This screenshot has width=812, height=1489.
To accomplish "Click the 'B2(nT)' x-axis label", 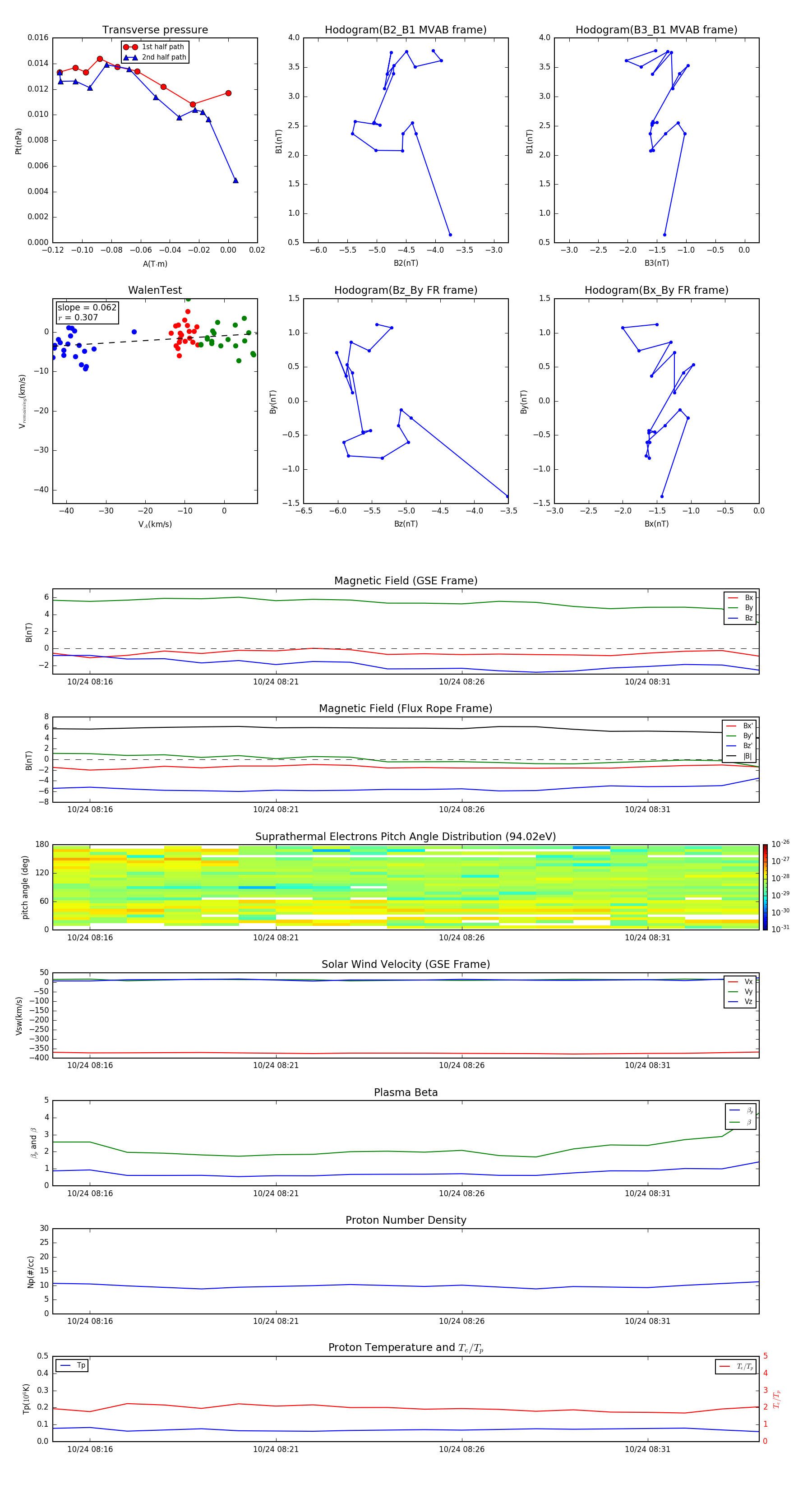I will 406,263.
